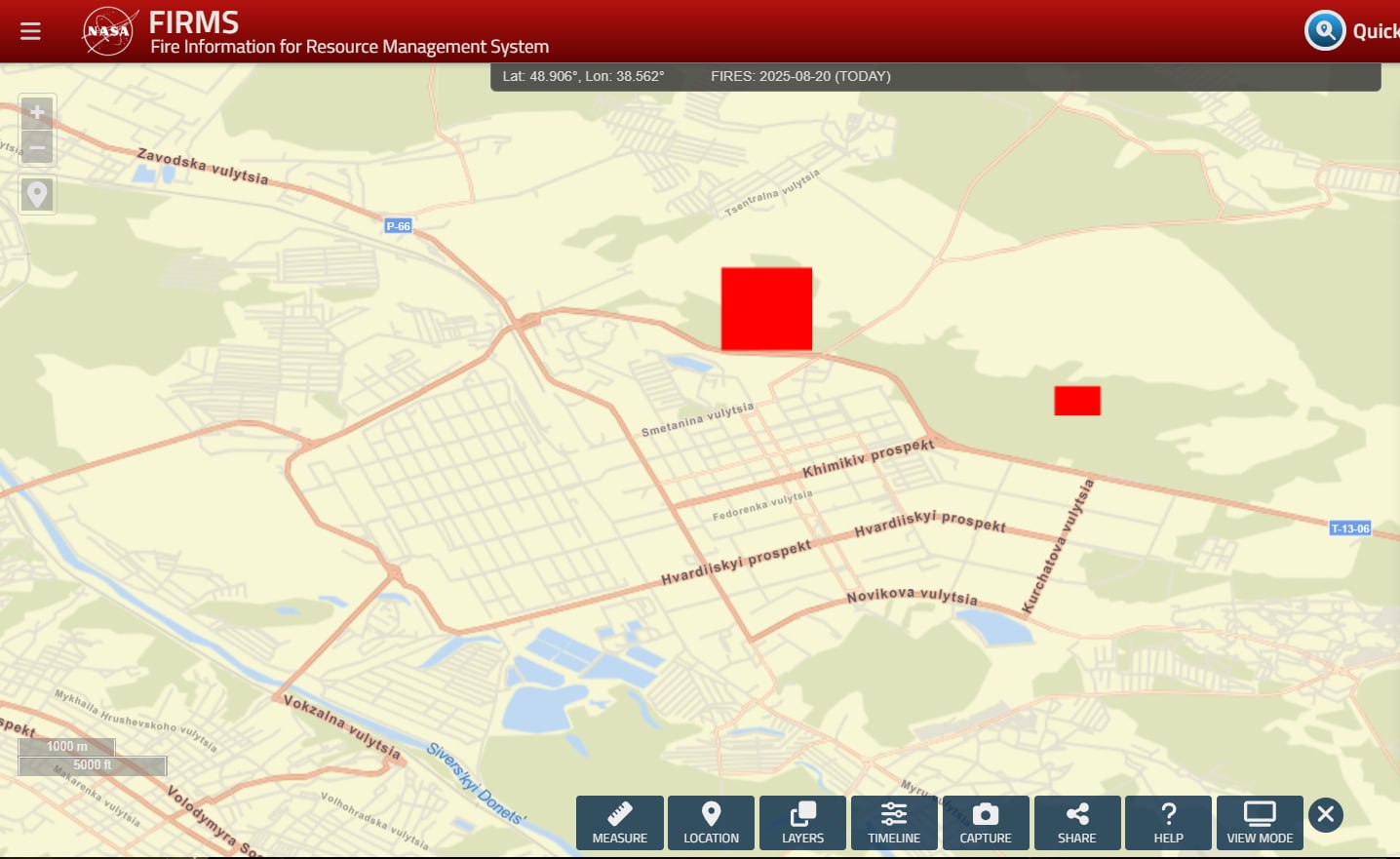
Task: Click the FIRES date label in status bar
Action: 800,76
